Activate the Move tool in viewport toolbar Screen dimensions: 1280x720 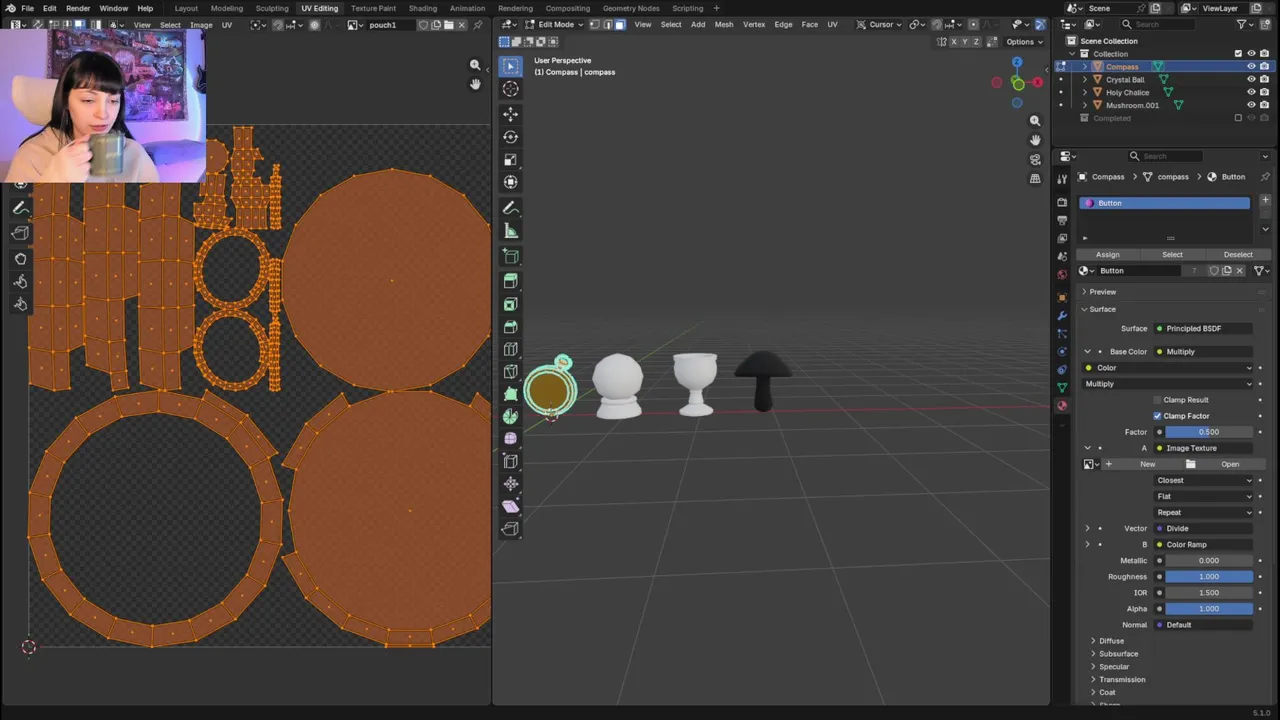[x=510, y=114]
